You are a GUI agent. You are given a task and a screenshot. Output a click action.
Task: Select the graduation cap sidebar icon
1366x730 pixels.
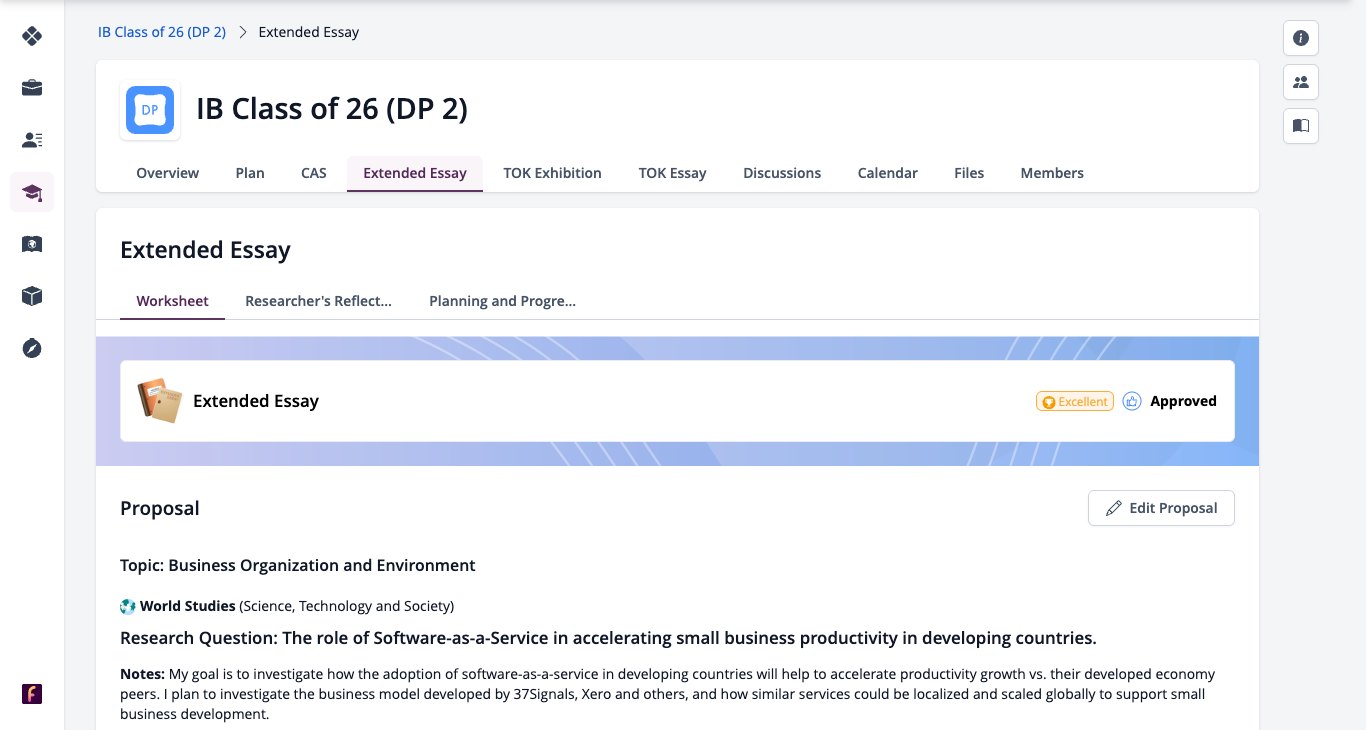pos(32,192)
